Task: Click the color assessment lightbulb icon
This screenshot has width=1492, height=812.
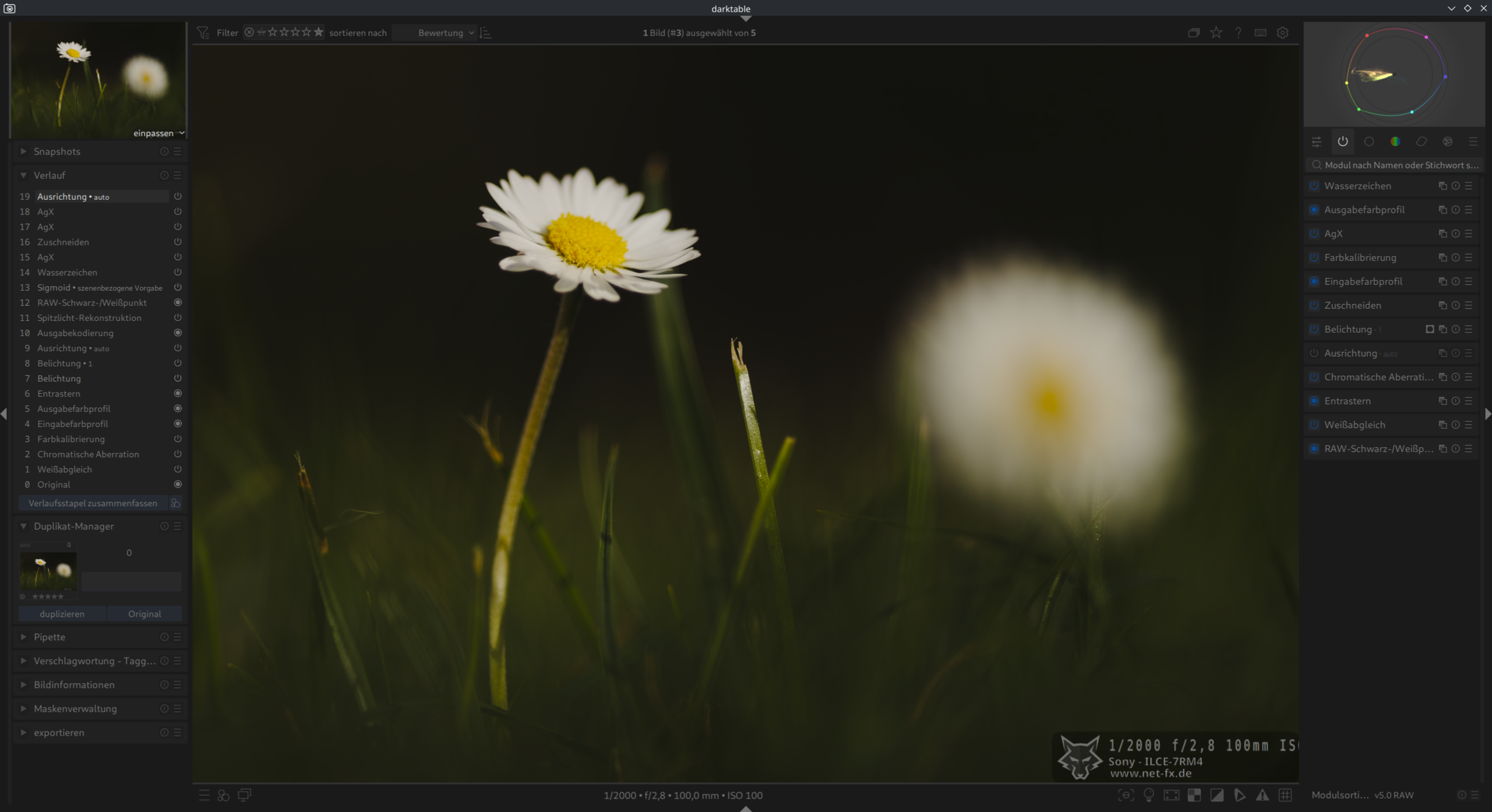Action: click(x=1149, y=795)
